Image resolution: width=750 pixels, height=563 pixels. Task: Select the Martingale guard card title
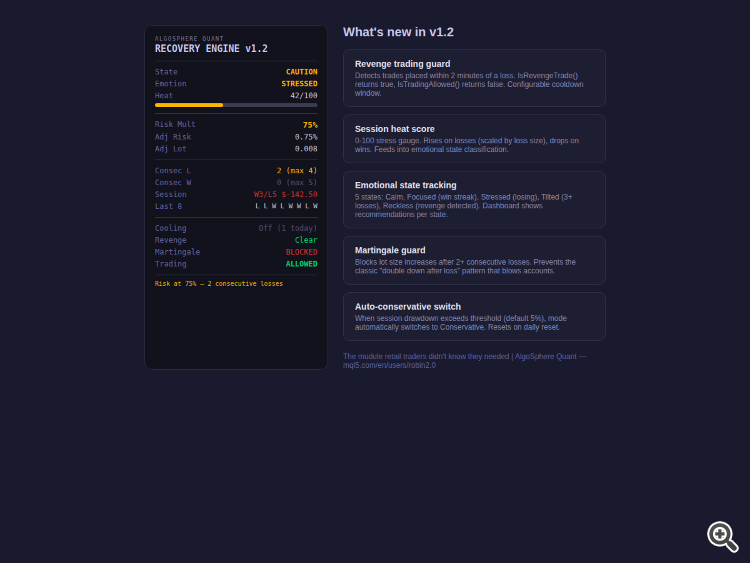click(x=390, y=250)
